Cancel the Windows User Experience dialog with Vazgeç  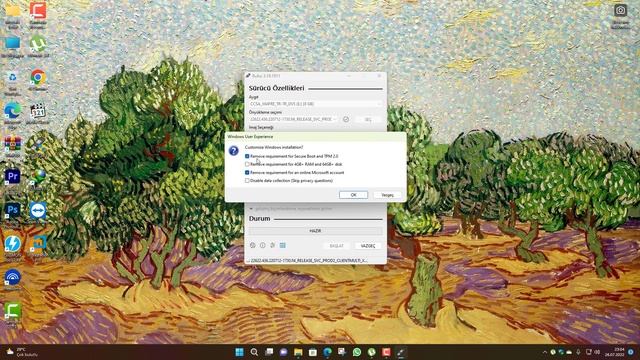coord(387,195)
